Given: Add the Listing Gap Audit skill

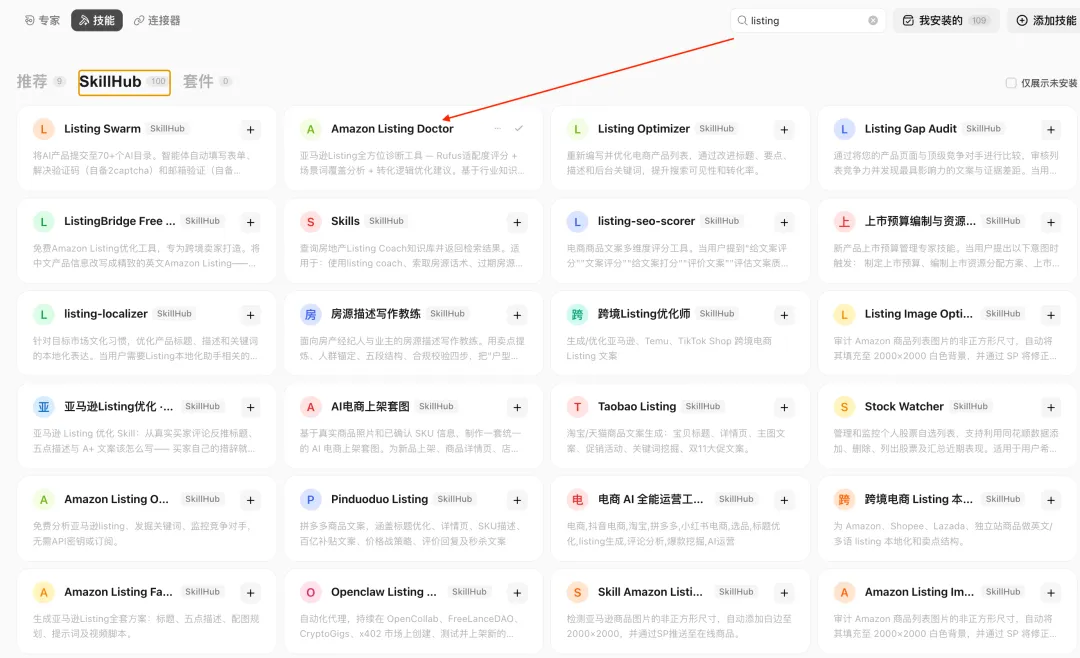Looking at the screenshot, I should pos(1050,130).
